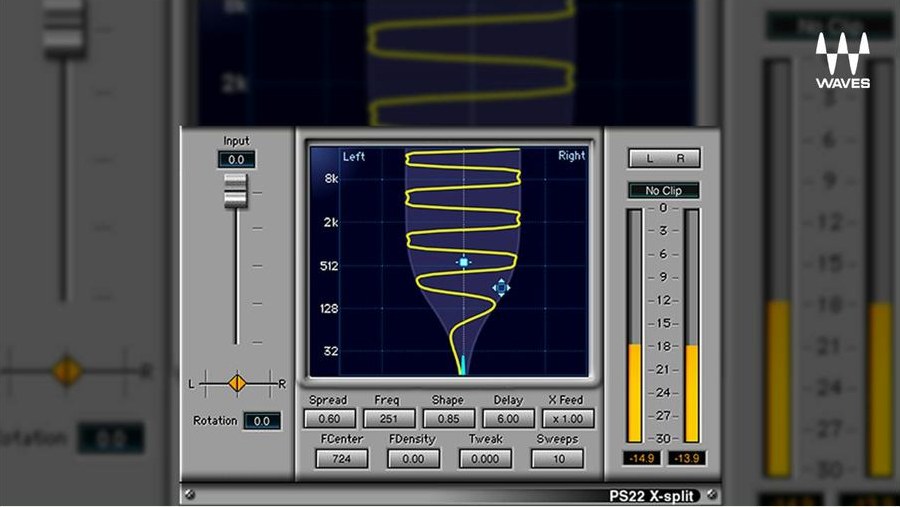Click the orange L/R rotation diamond handle
Screen dimensions: 900x507
[x=237, y=382]
